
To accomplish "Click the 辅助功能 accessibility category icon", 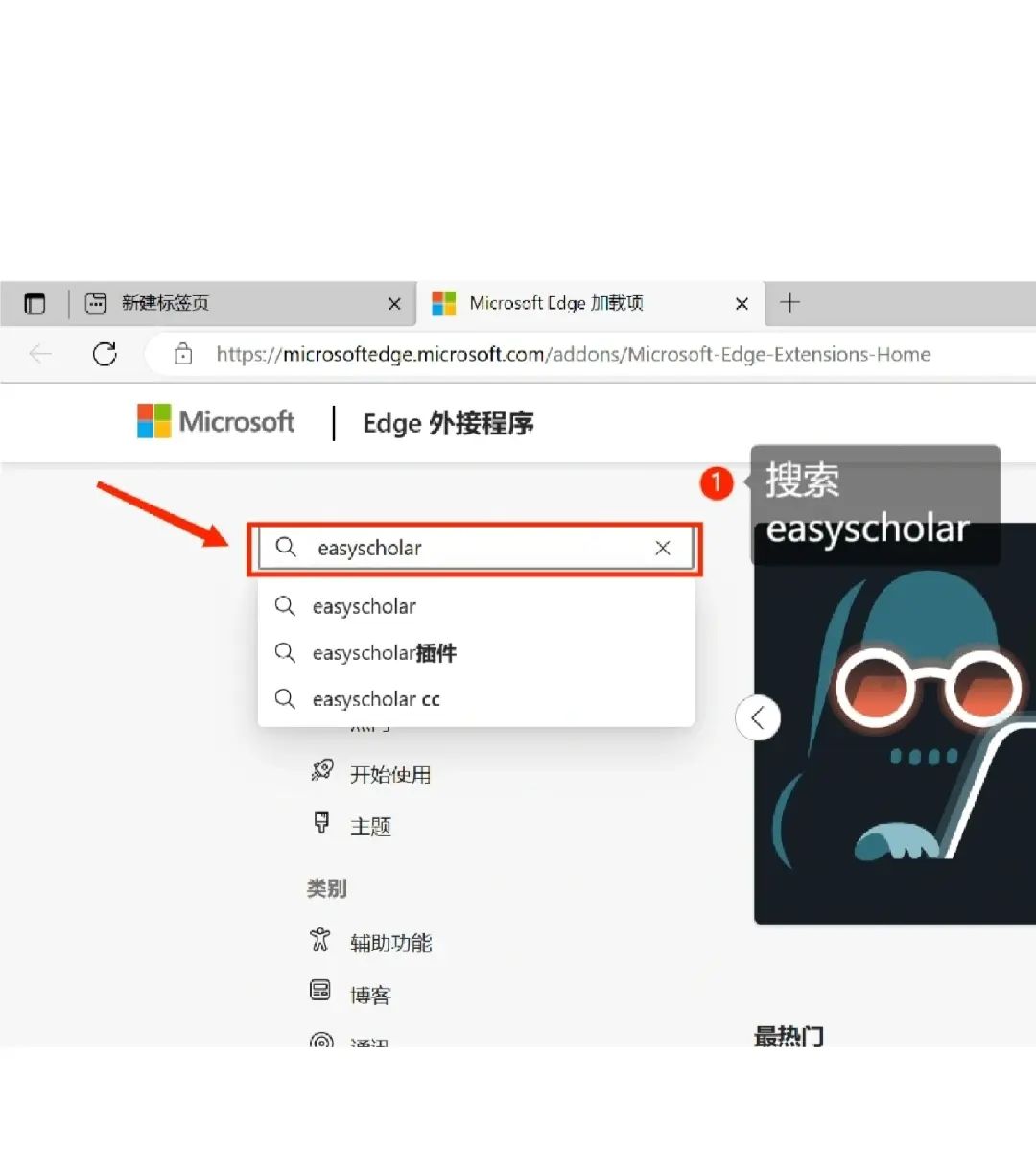I will 320,941.
